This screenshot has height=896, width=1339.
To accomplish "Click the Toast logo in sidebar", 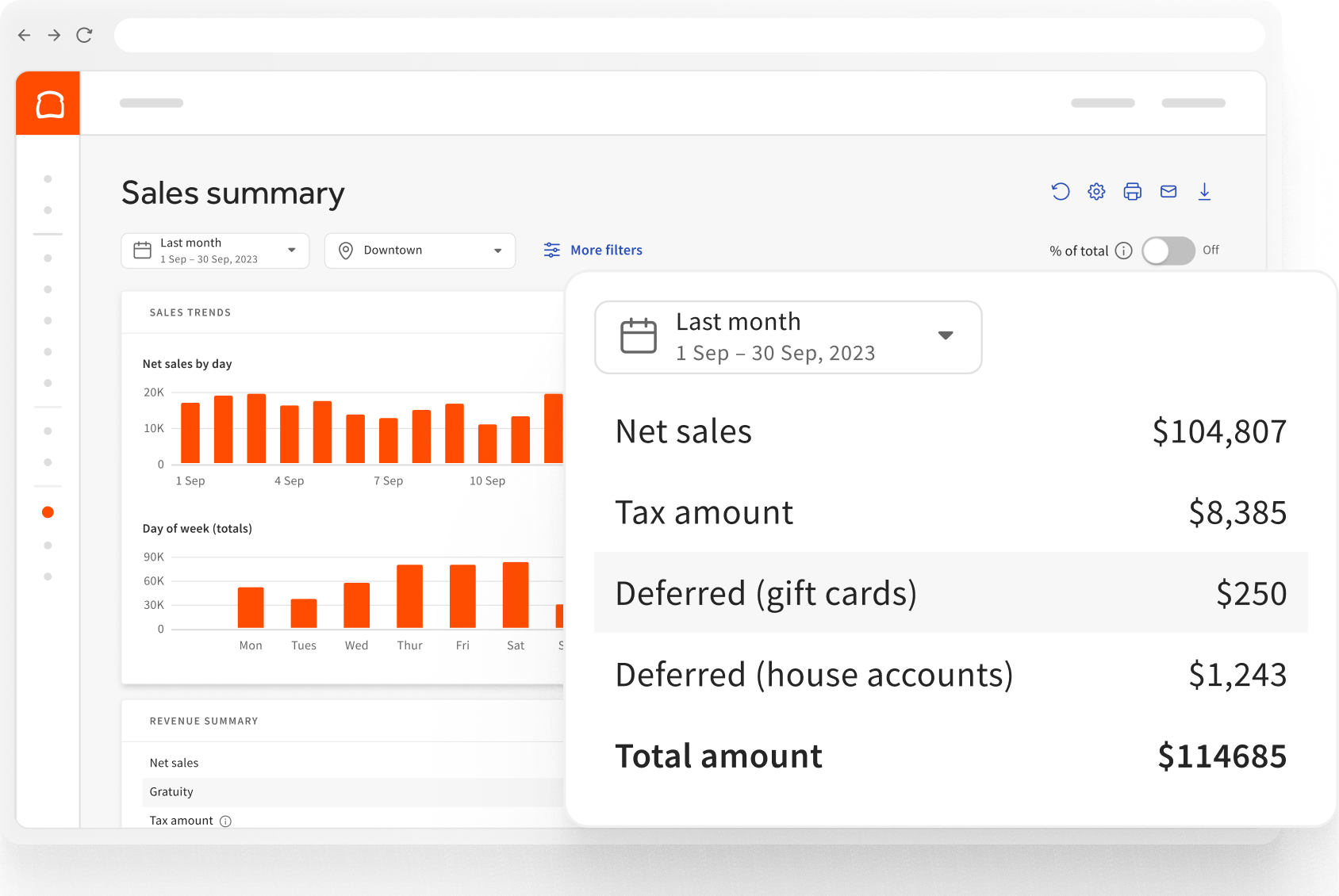I will [x=48, y=103].
